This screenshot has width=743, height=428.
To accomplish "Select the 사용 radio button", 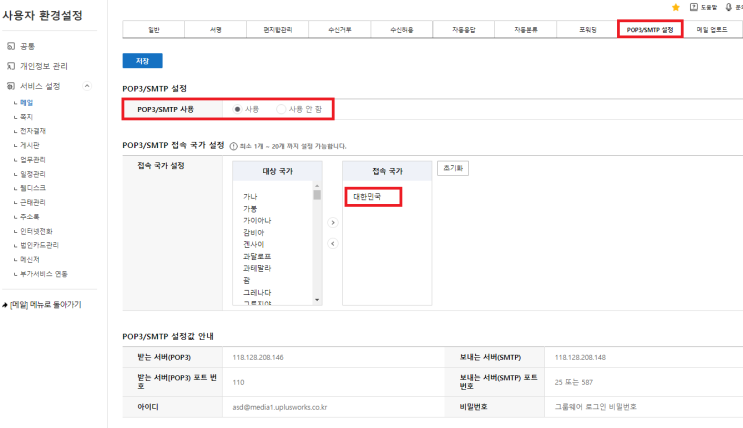I will [x=237, y=109].
